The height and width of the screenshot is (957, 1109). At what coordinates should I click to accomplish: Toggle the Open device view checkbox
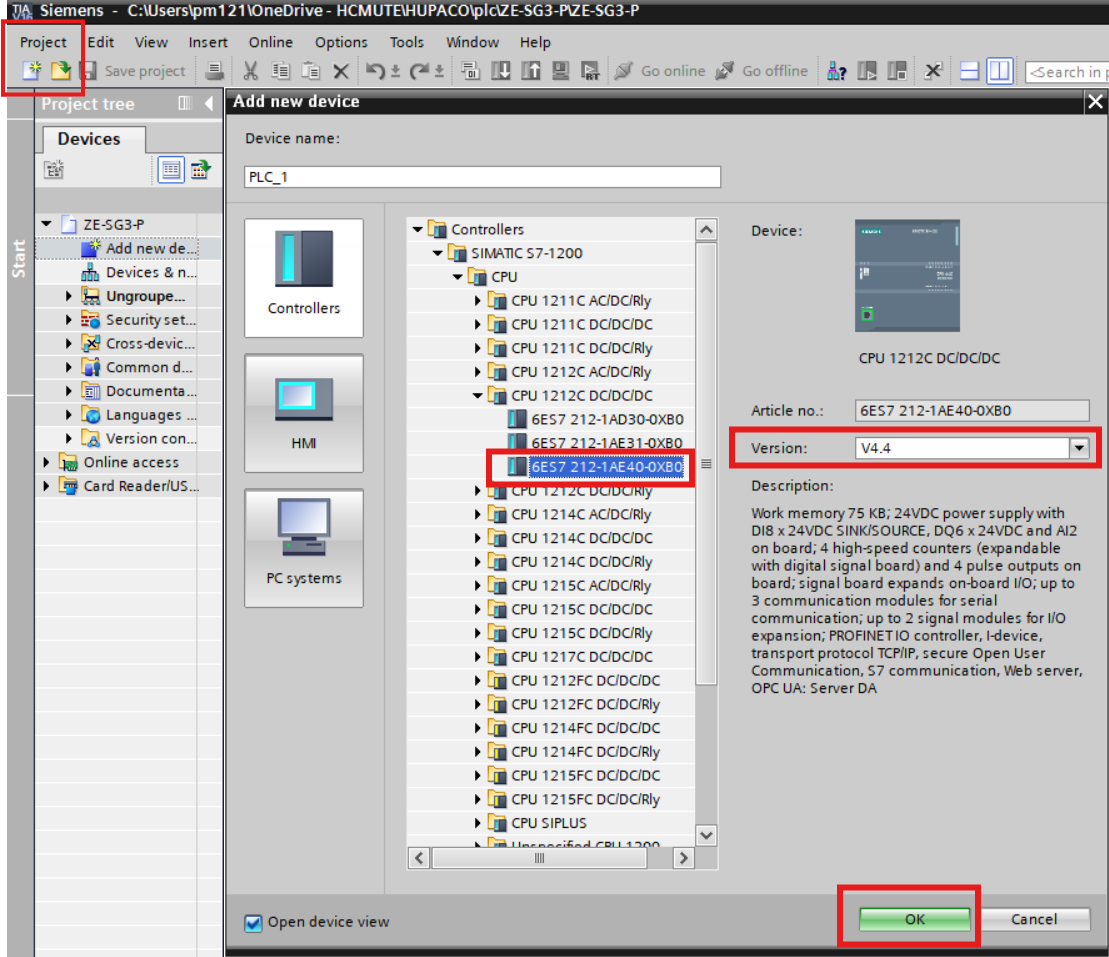point(253,922)
